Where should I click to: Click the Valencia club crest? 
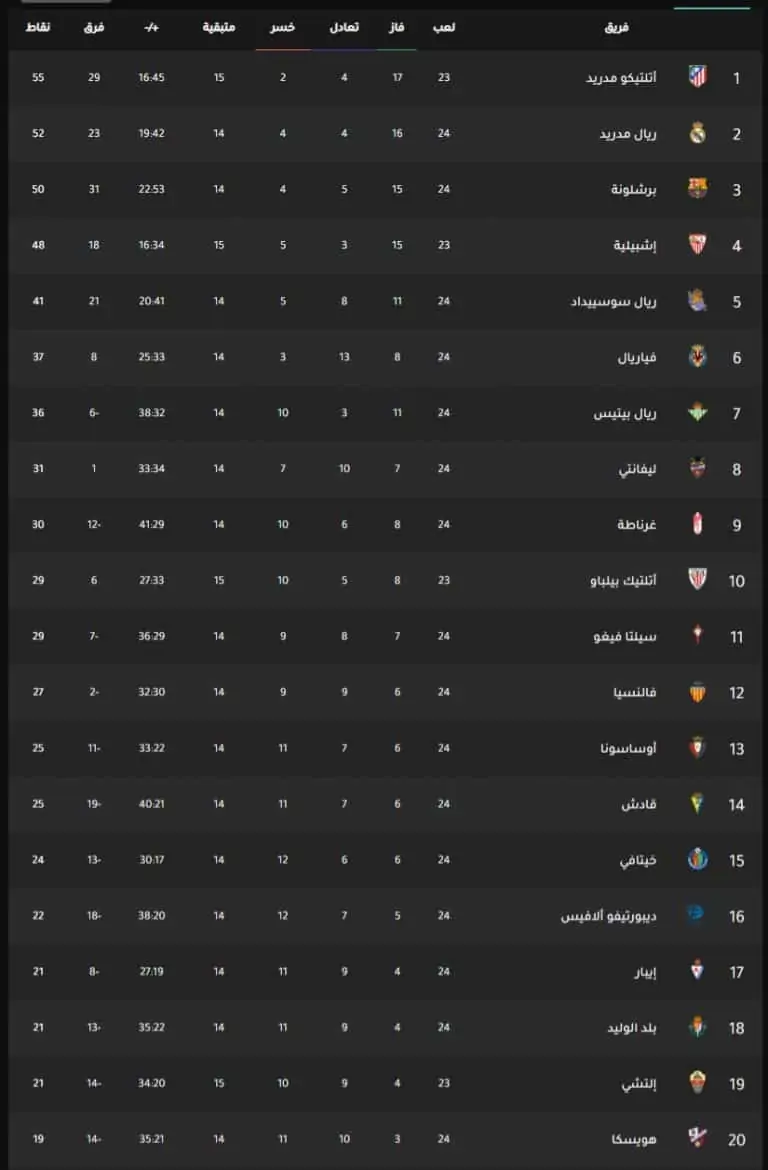pos(697,692)
